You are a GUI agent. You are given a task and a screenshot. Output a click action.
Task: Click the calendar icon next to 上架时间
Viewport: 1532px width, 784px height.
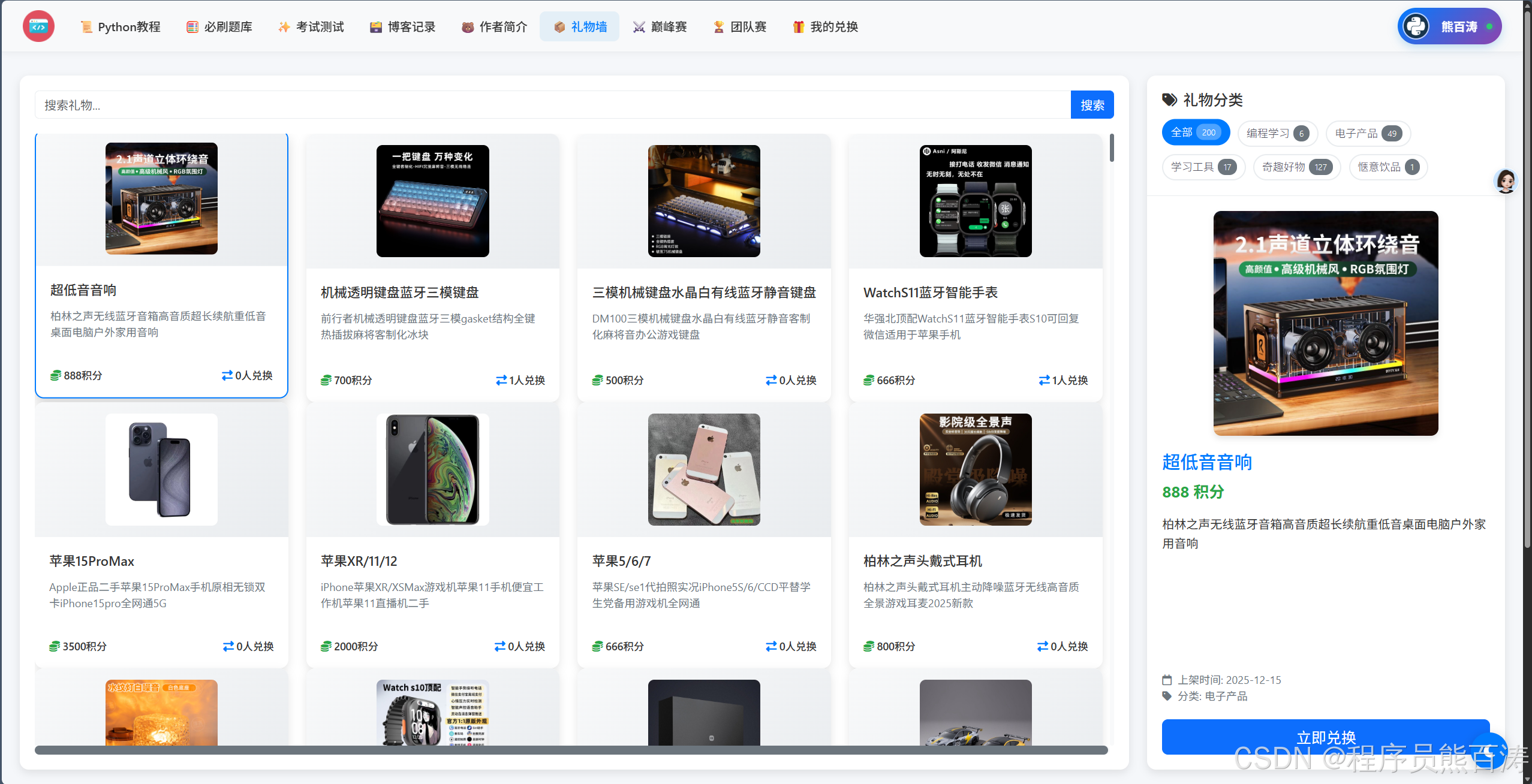(x=1167, y=680)
